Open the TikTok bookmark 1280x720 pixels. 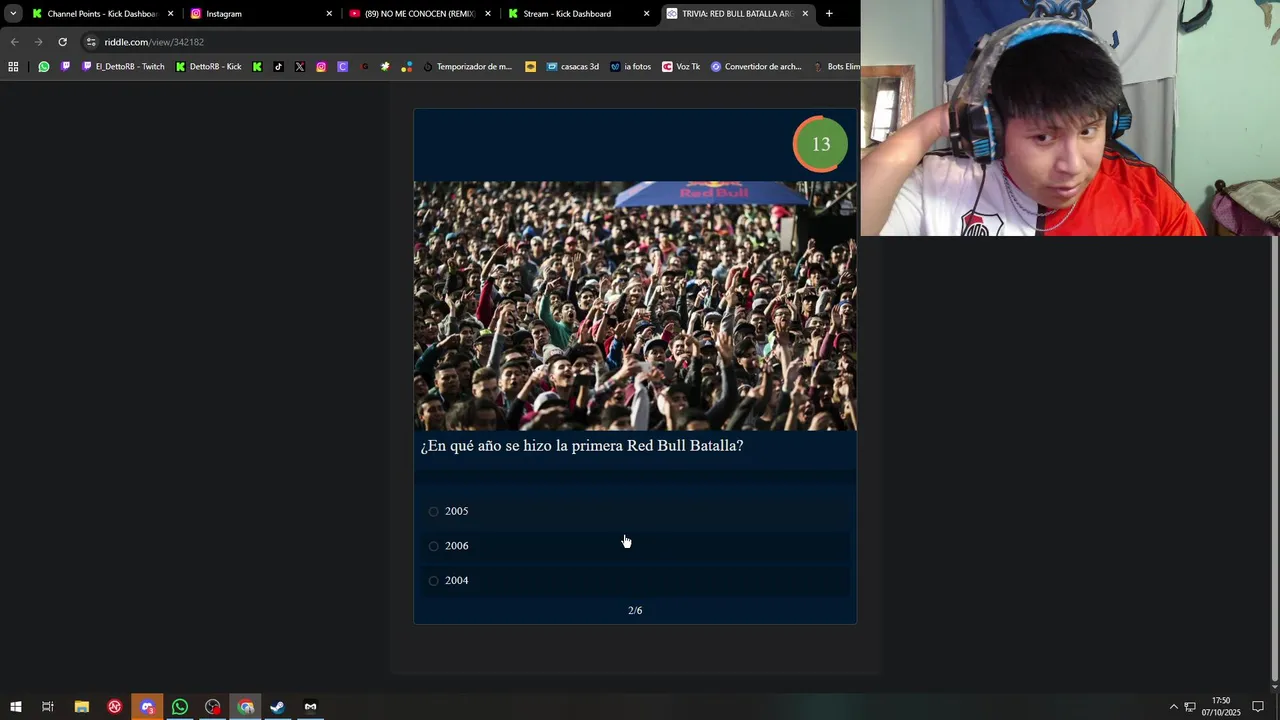coord(278,67)
